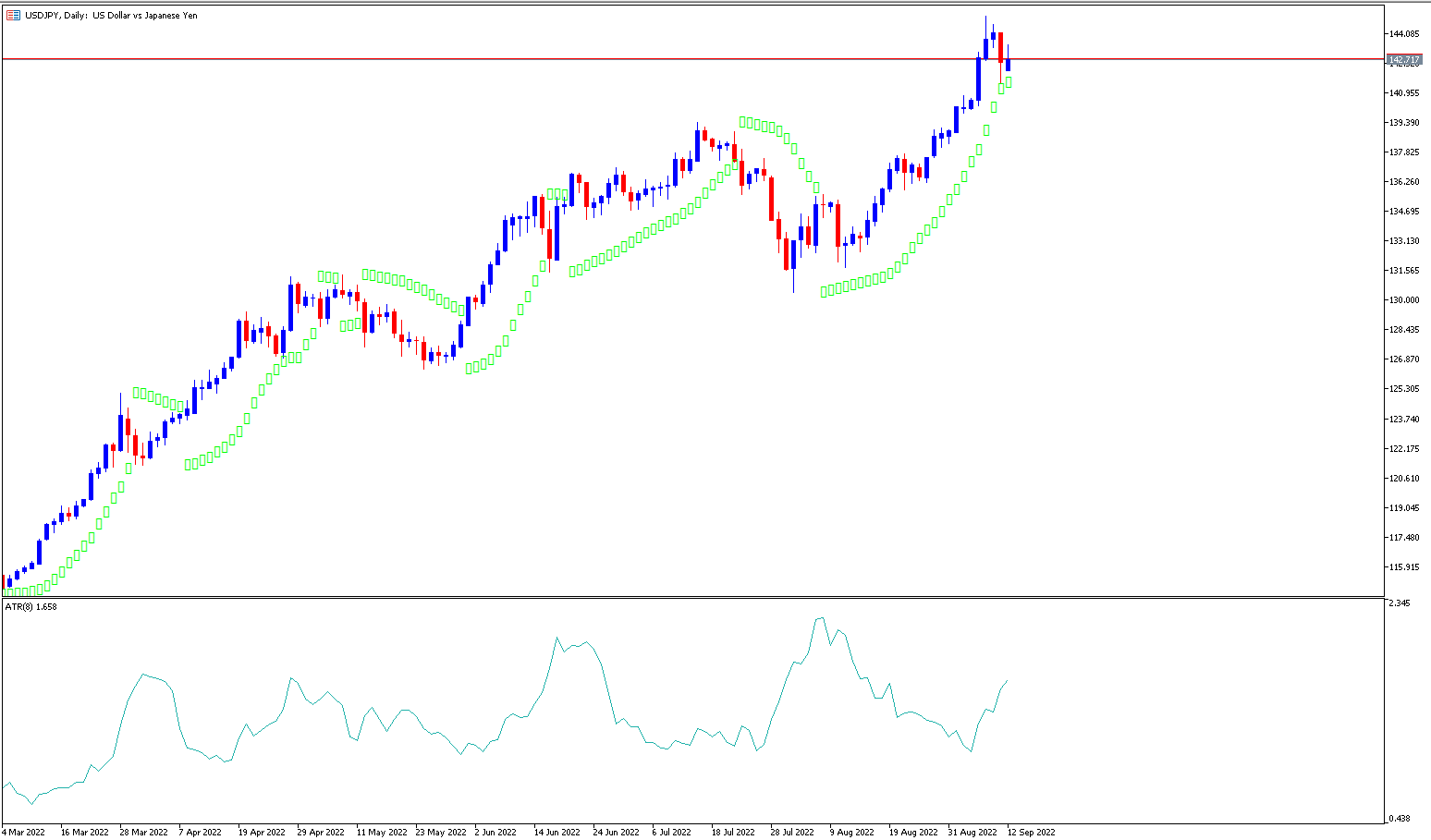Click the 137.825 price axis label

pos(1404,152)
